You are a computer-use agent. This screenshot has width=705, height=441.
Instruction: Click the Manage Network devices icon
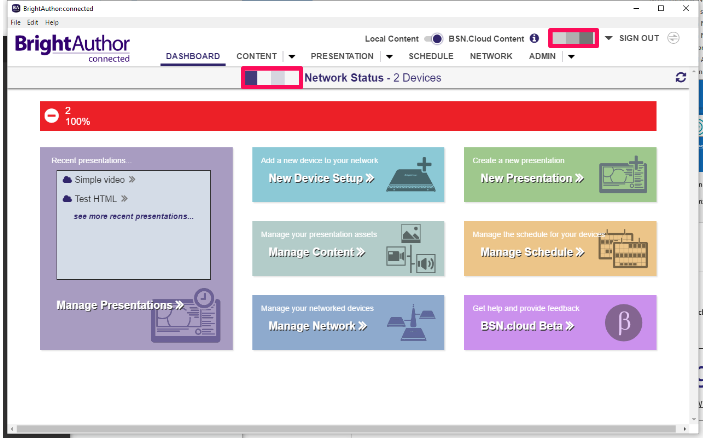click(411, 322)
